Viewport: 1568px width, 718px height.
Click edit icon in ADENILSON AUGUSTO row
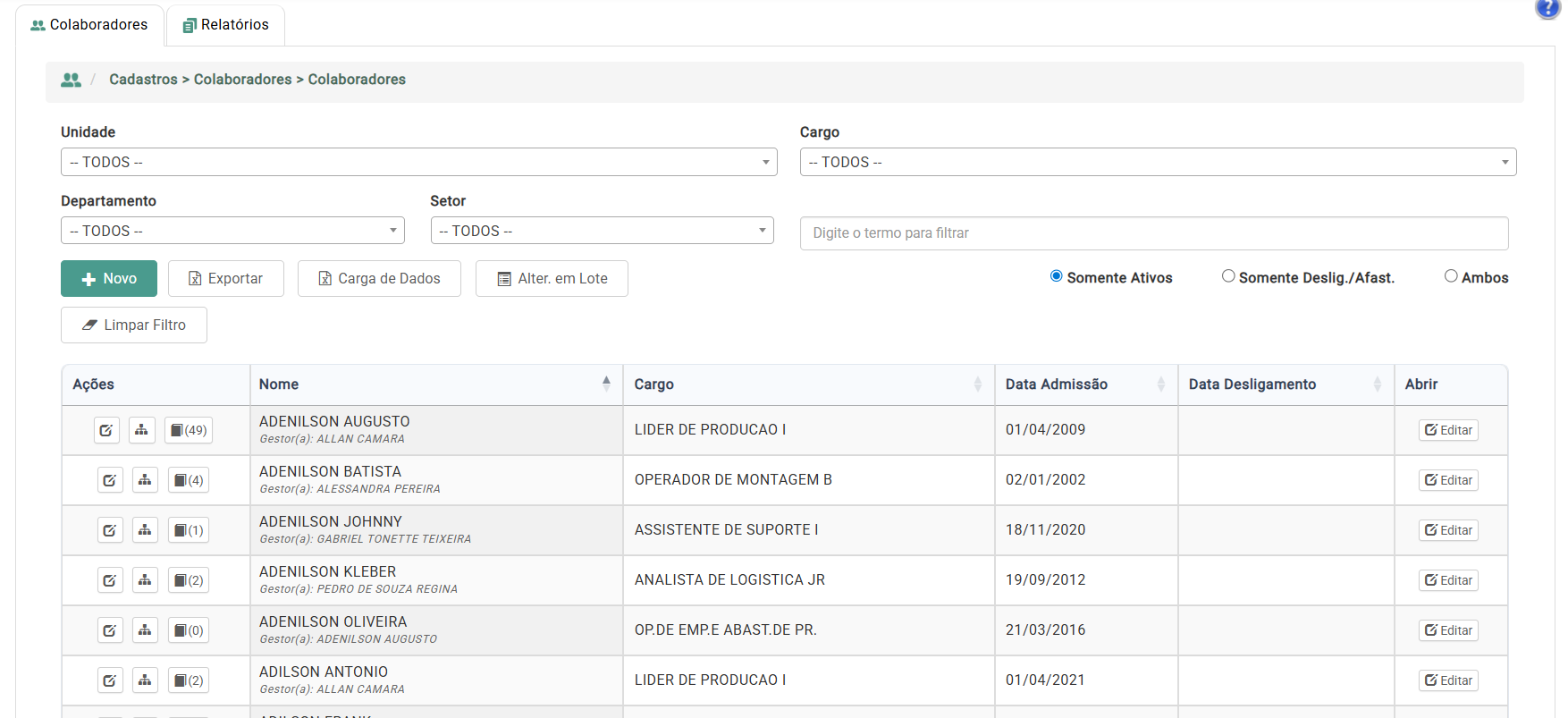coord(106,430)
